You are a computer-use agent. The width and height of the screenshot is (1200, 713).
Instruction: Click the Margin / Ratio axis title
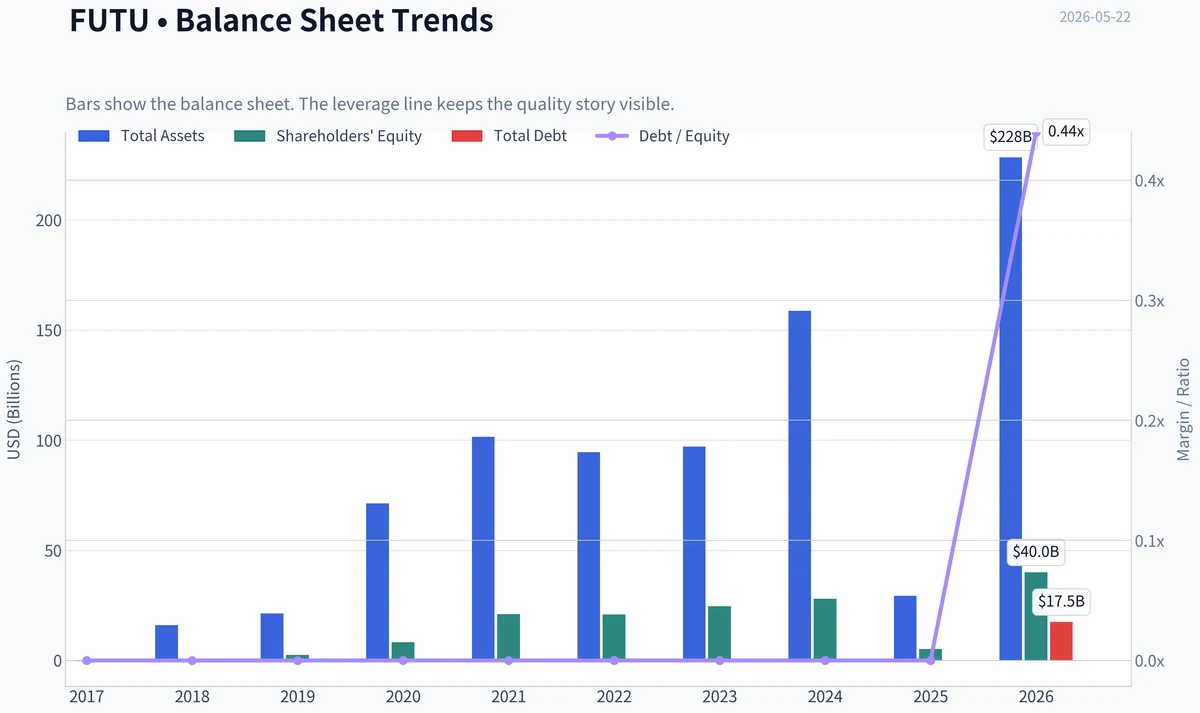[x=1184, y=409]
